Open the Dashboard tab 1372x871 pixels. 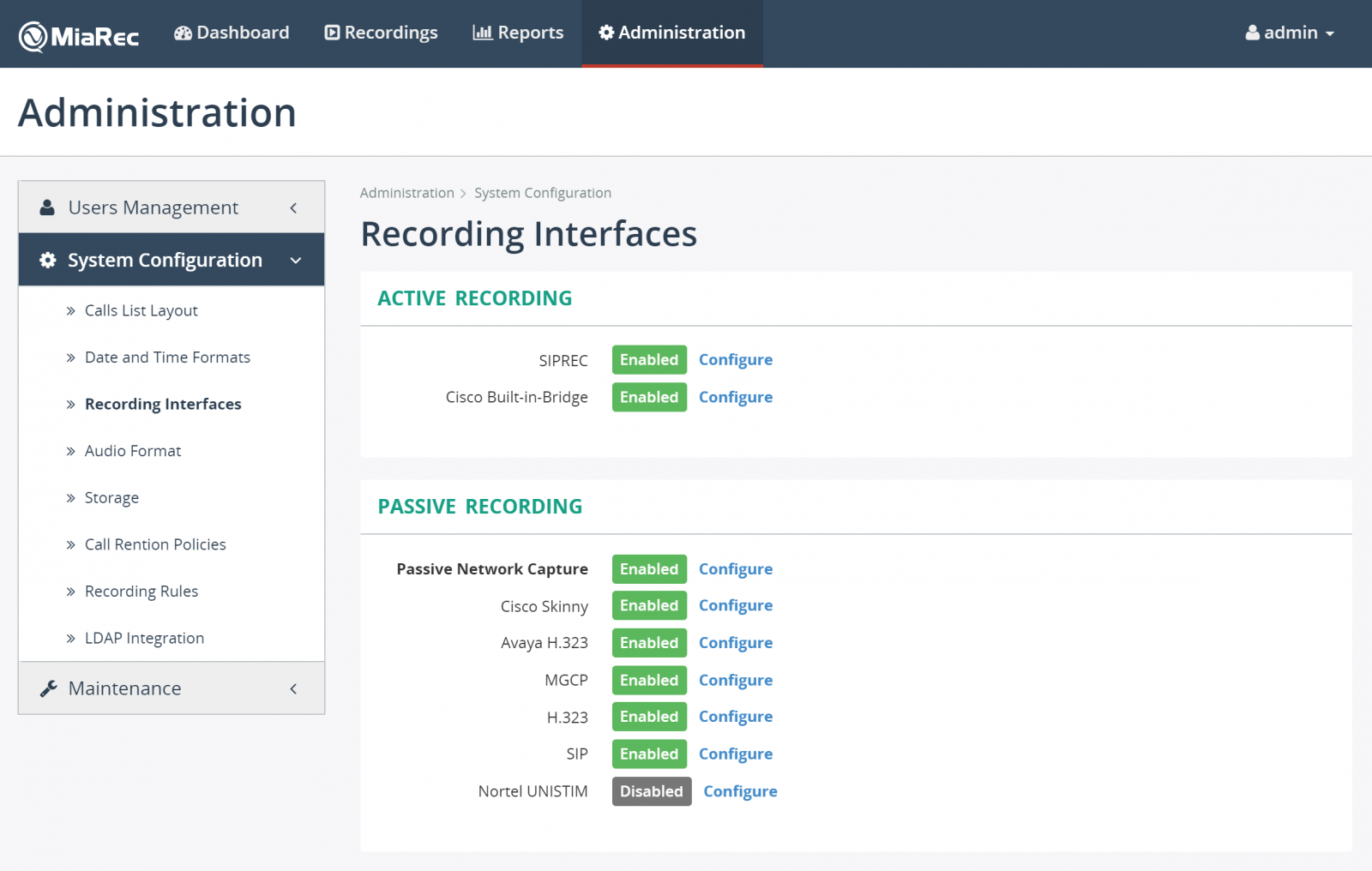[232, 33]
